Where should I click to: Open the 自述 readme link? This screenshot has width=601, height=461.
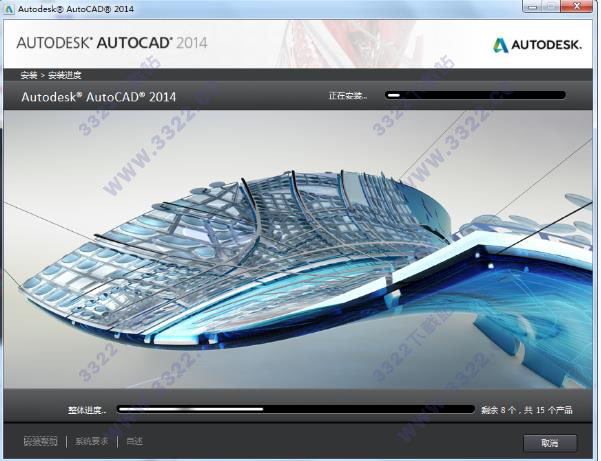click(135, 441)
